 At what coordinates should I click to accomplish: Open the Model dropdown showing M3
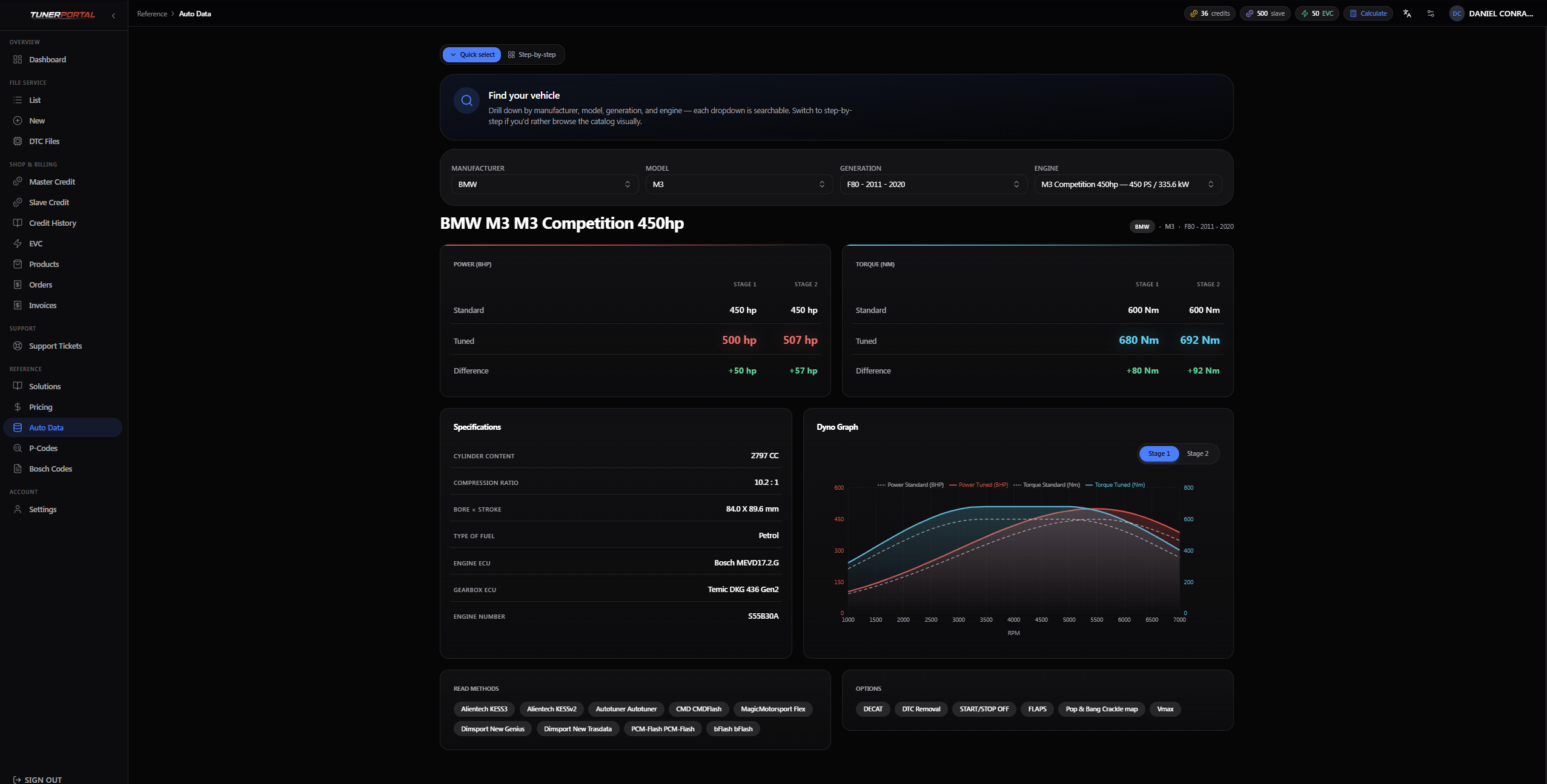739,184
